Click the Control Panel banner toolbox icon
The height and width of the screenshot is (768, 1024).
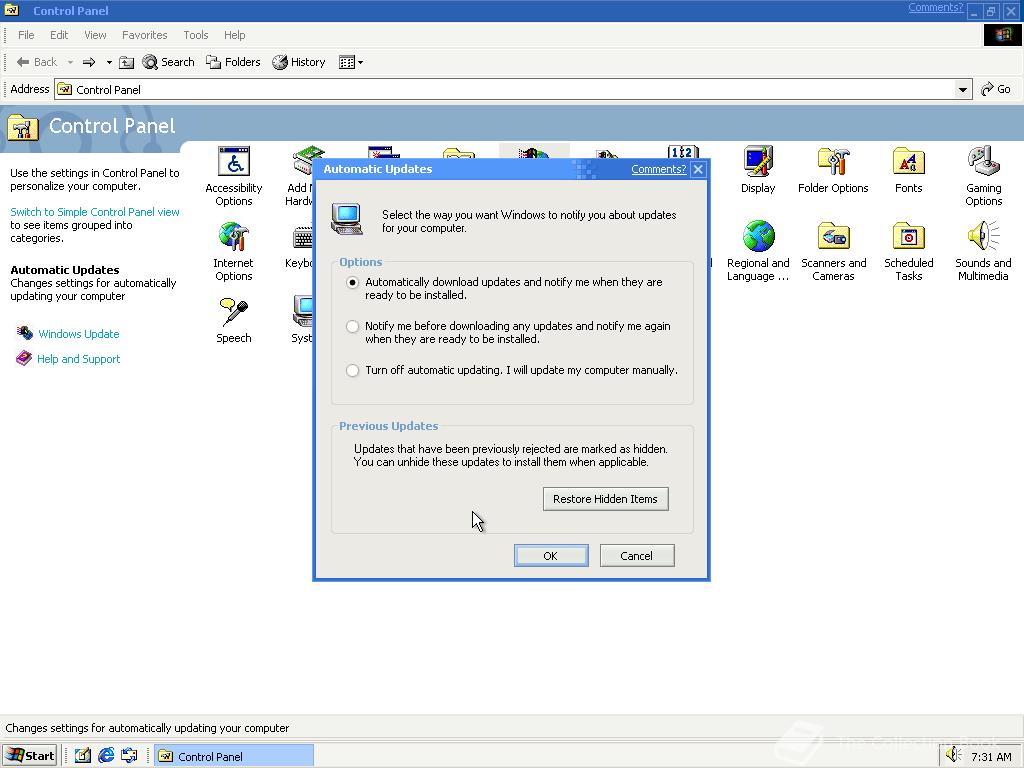pyautogui.click(x=23, y=127)
